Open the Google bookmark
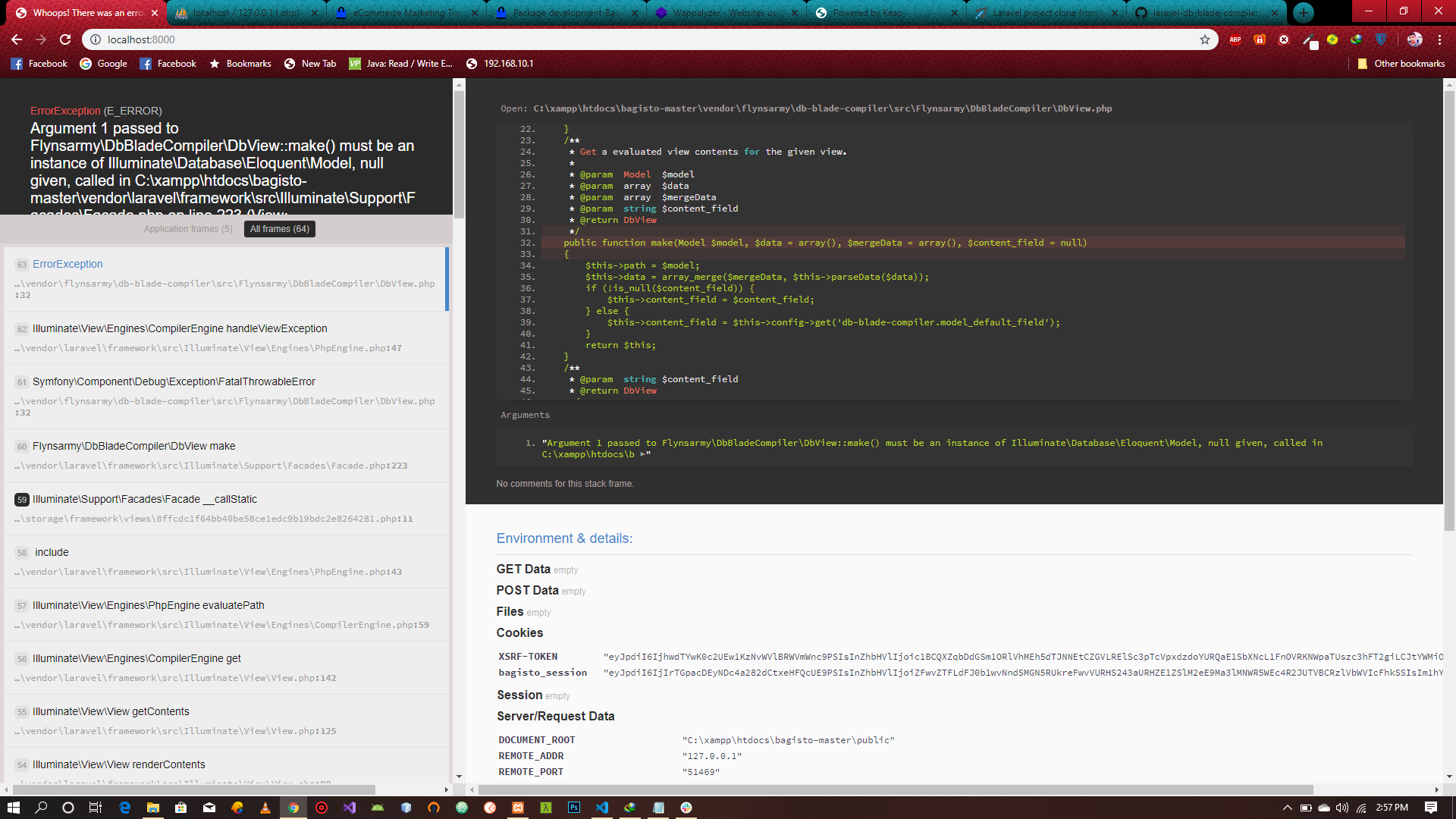 coord(103,64)
